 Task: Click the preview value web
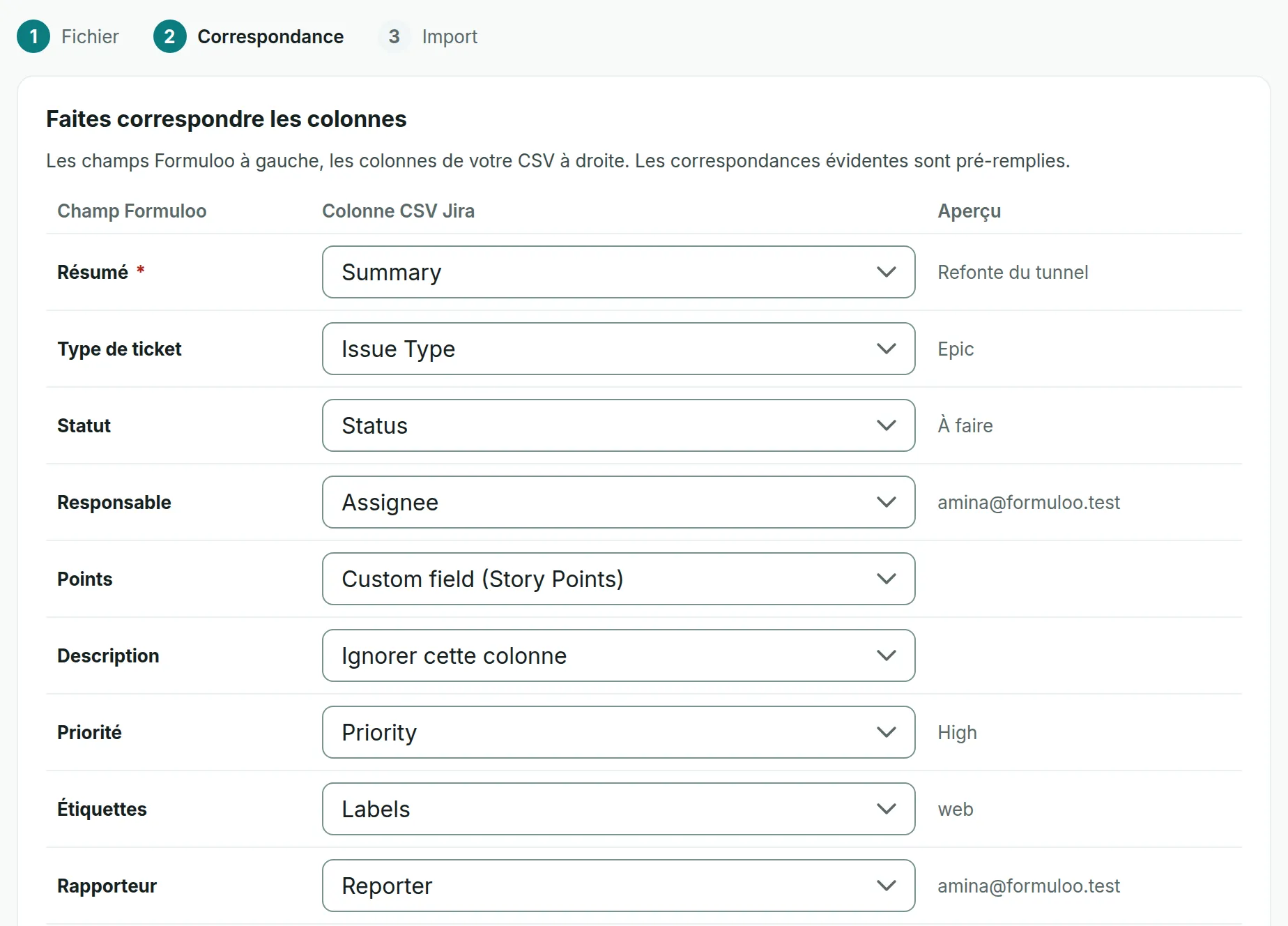point(956,809)
